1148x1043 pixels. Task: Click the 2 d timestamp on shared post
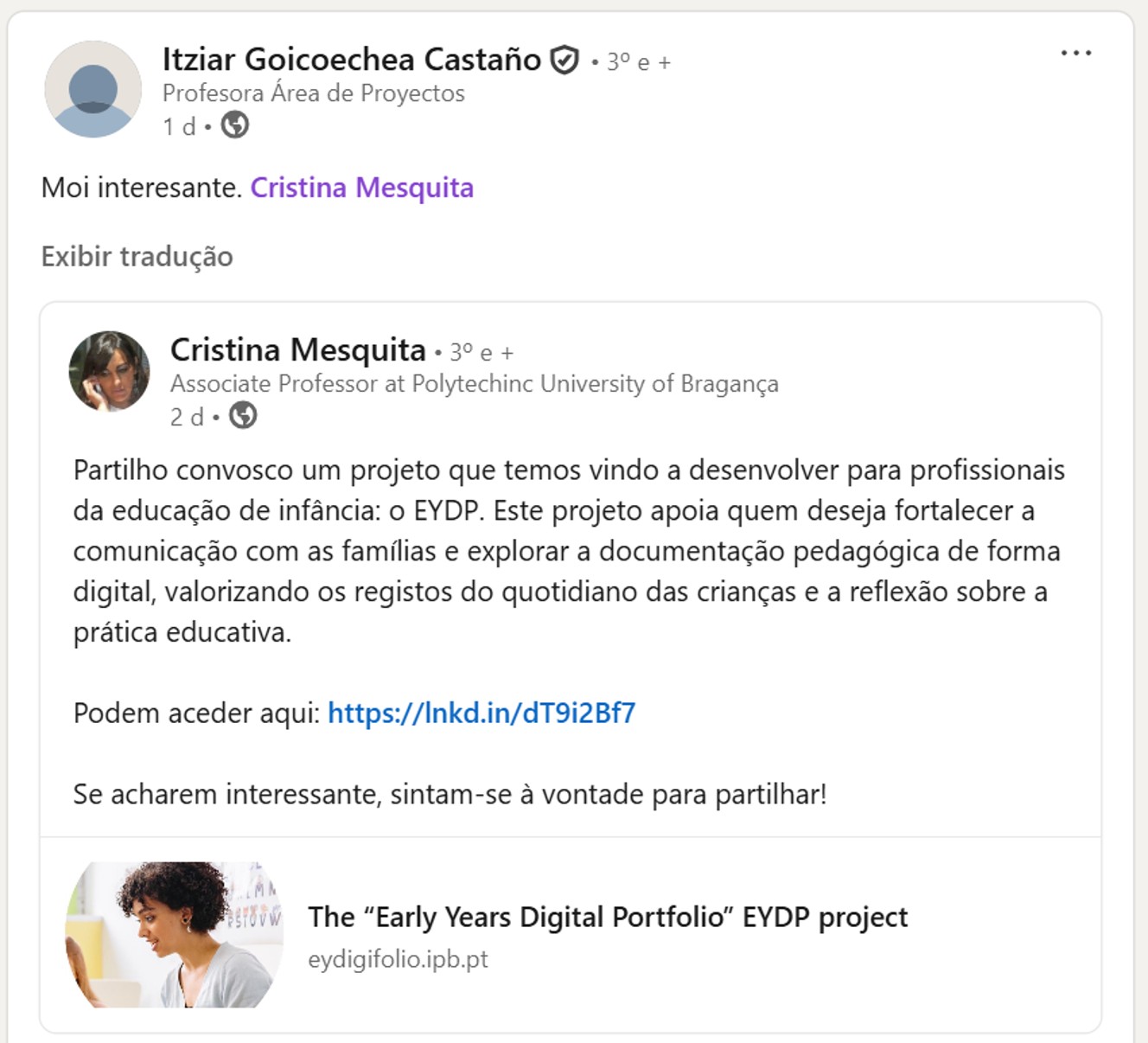pos(187,418)
